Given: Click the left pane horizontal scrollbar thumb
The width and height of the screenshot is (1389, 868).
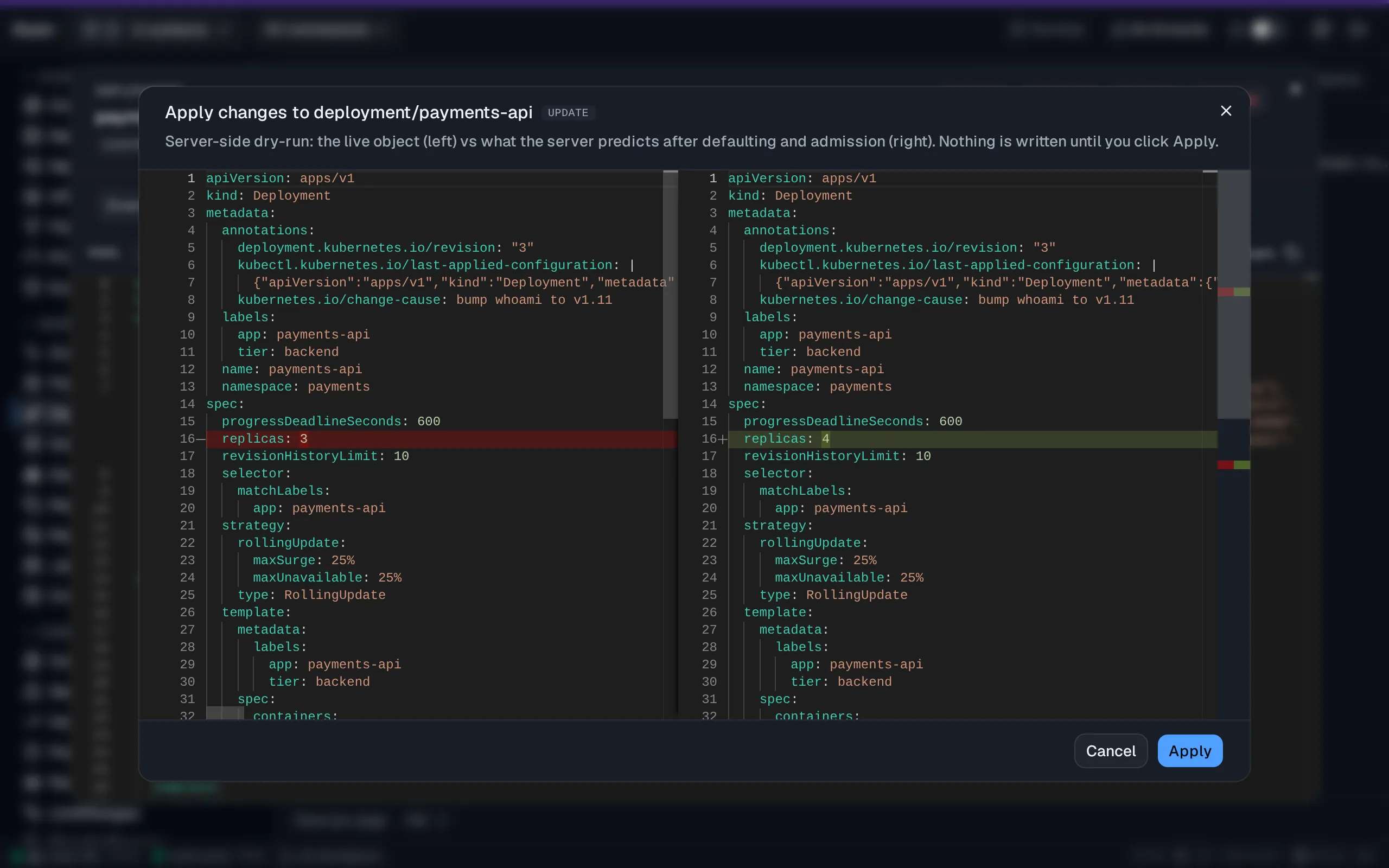Looking at the screenshot, I should (x=225, y=713).
